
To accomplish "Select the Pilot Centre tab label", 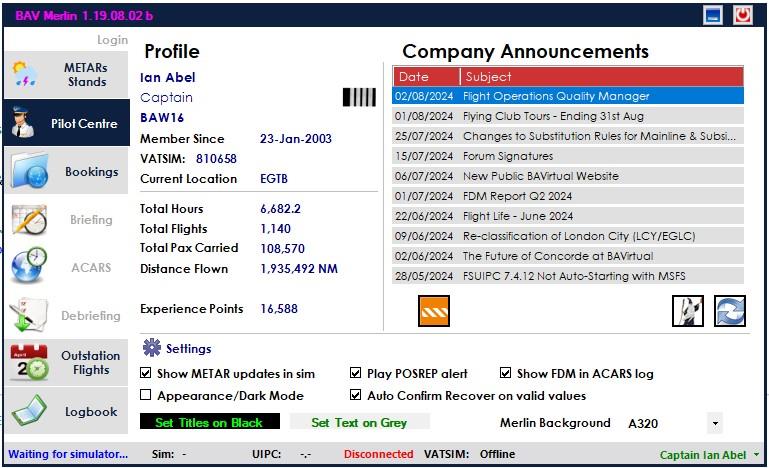I will (x=84, y=124).
